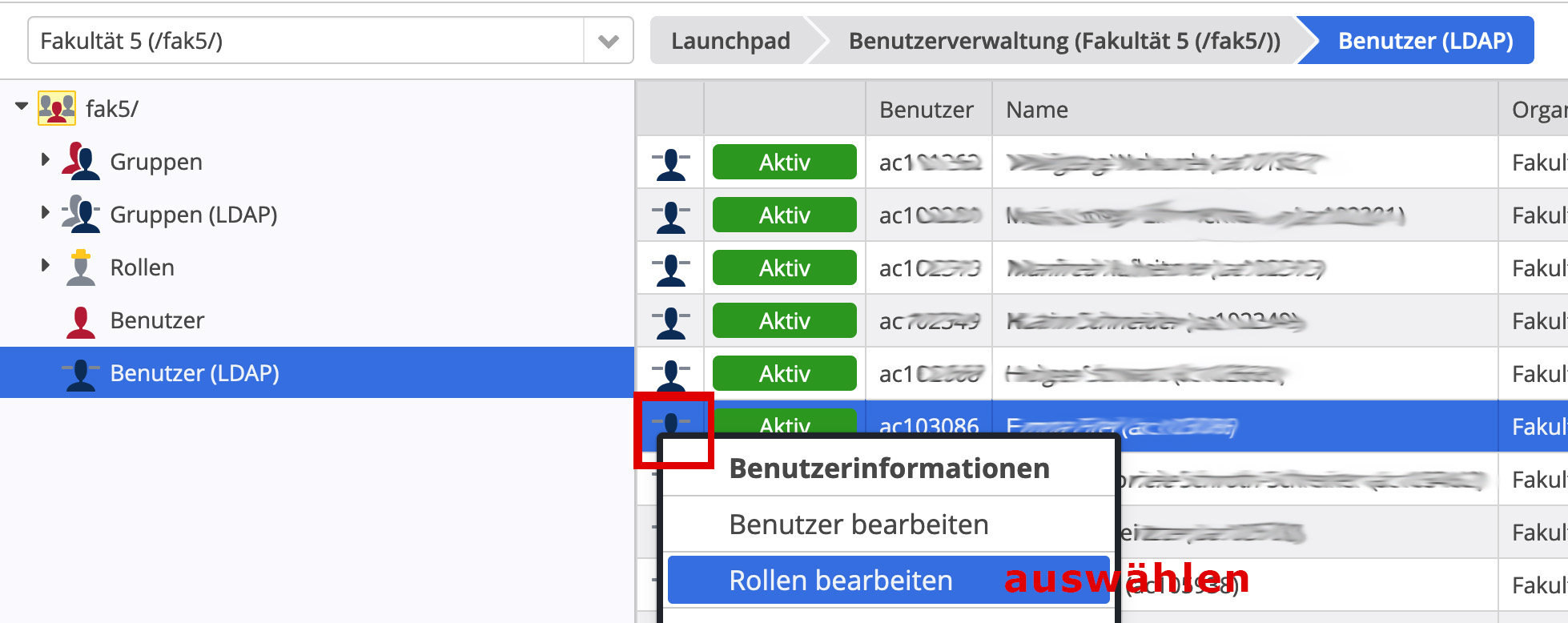Click Benutzerinformationen context menu header
Screen dimensions: 1568x623
click(889, 468)
